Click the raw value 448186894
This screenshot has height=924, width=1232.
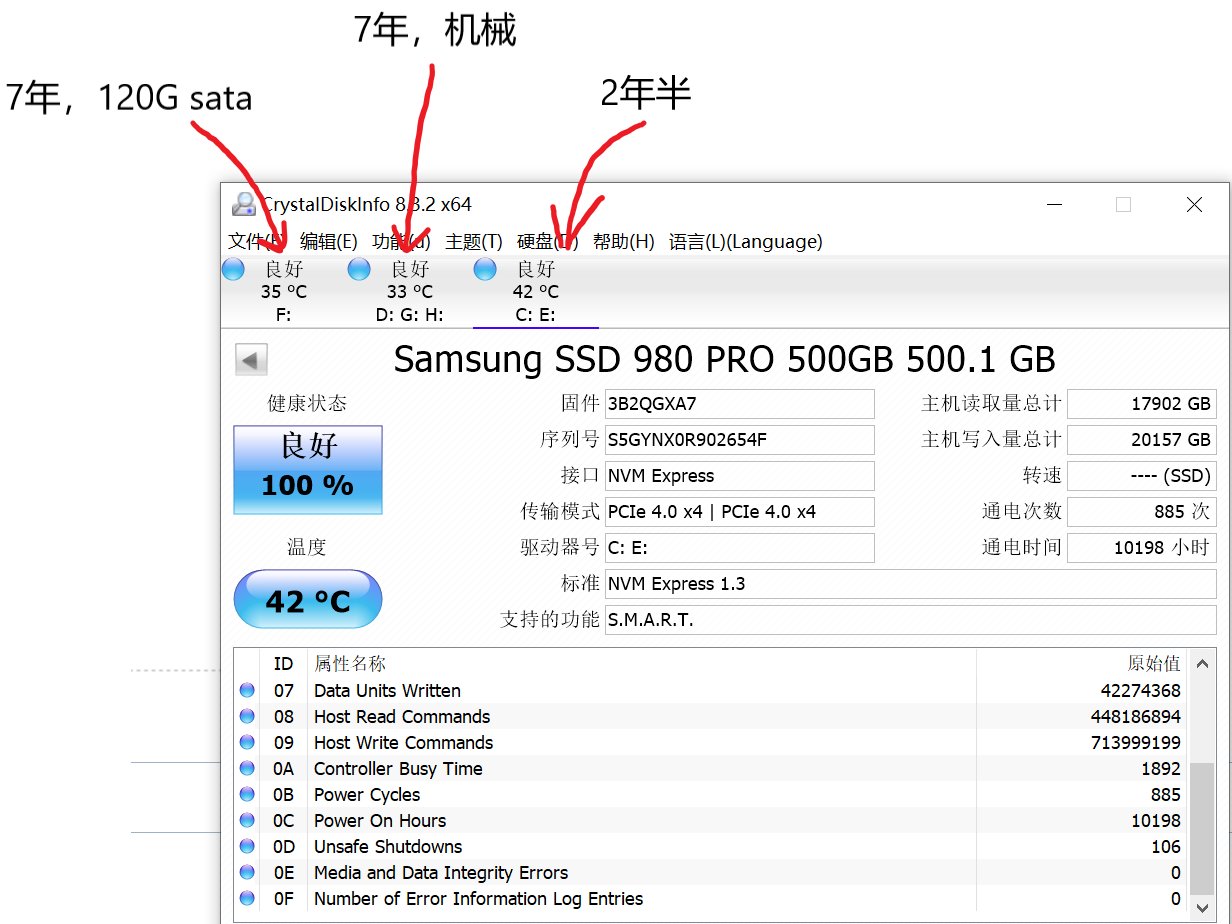click(1136, 717)
